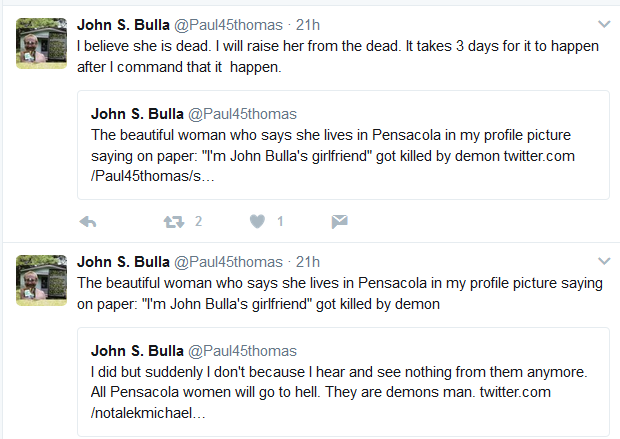Click the 21h timestamp on second tweet
This screenshot has width=620, height=439.
pos(308,262)
